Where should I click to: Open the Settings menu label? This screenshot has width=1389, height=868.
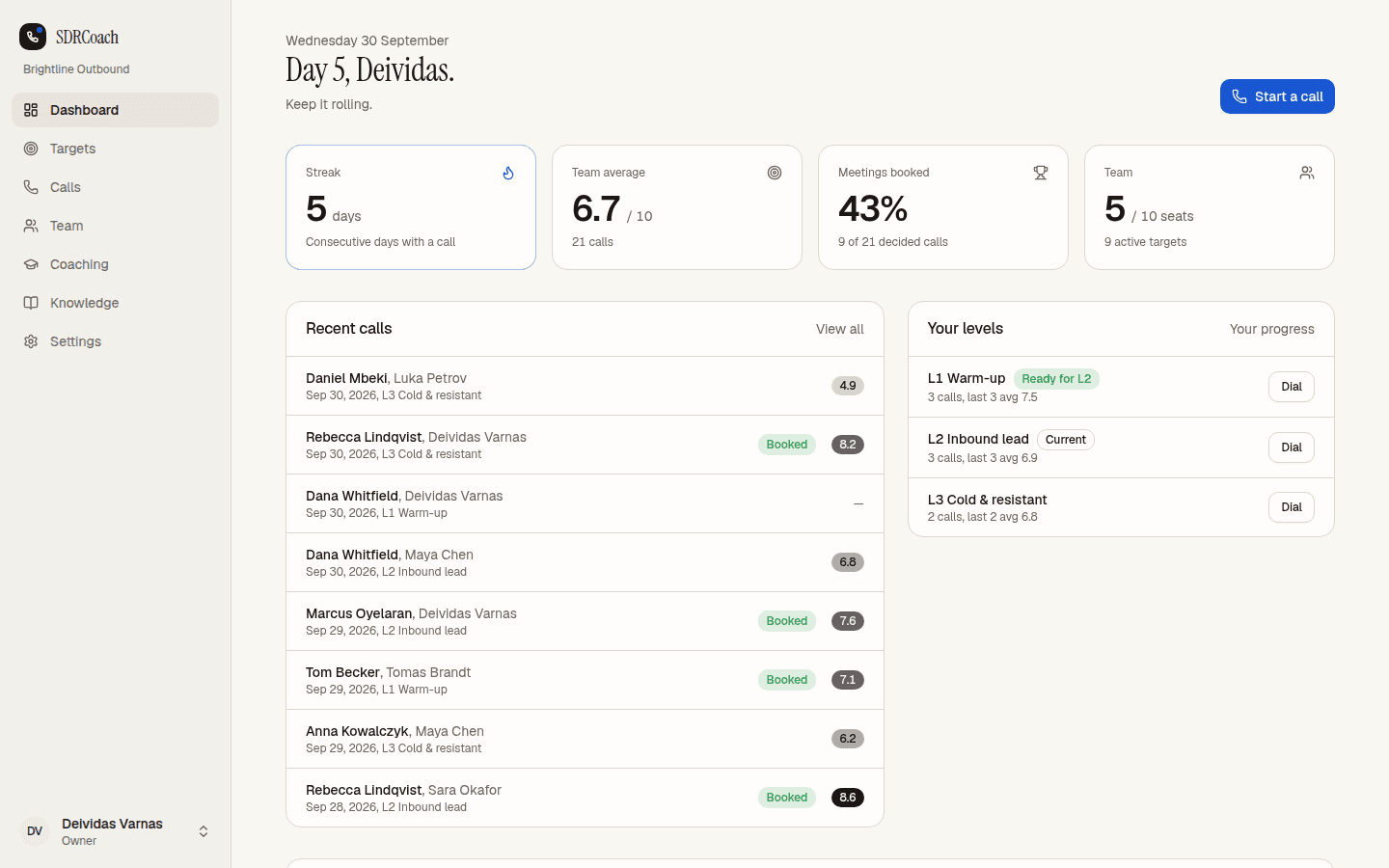(x=75, y=341)
